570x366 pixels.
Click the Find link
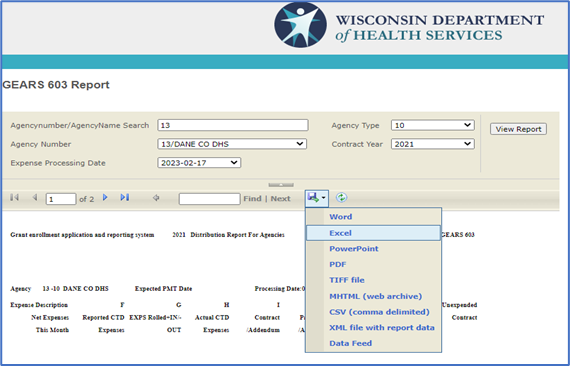click(x=252, y=199)
